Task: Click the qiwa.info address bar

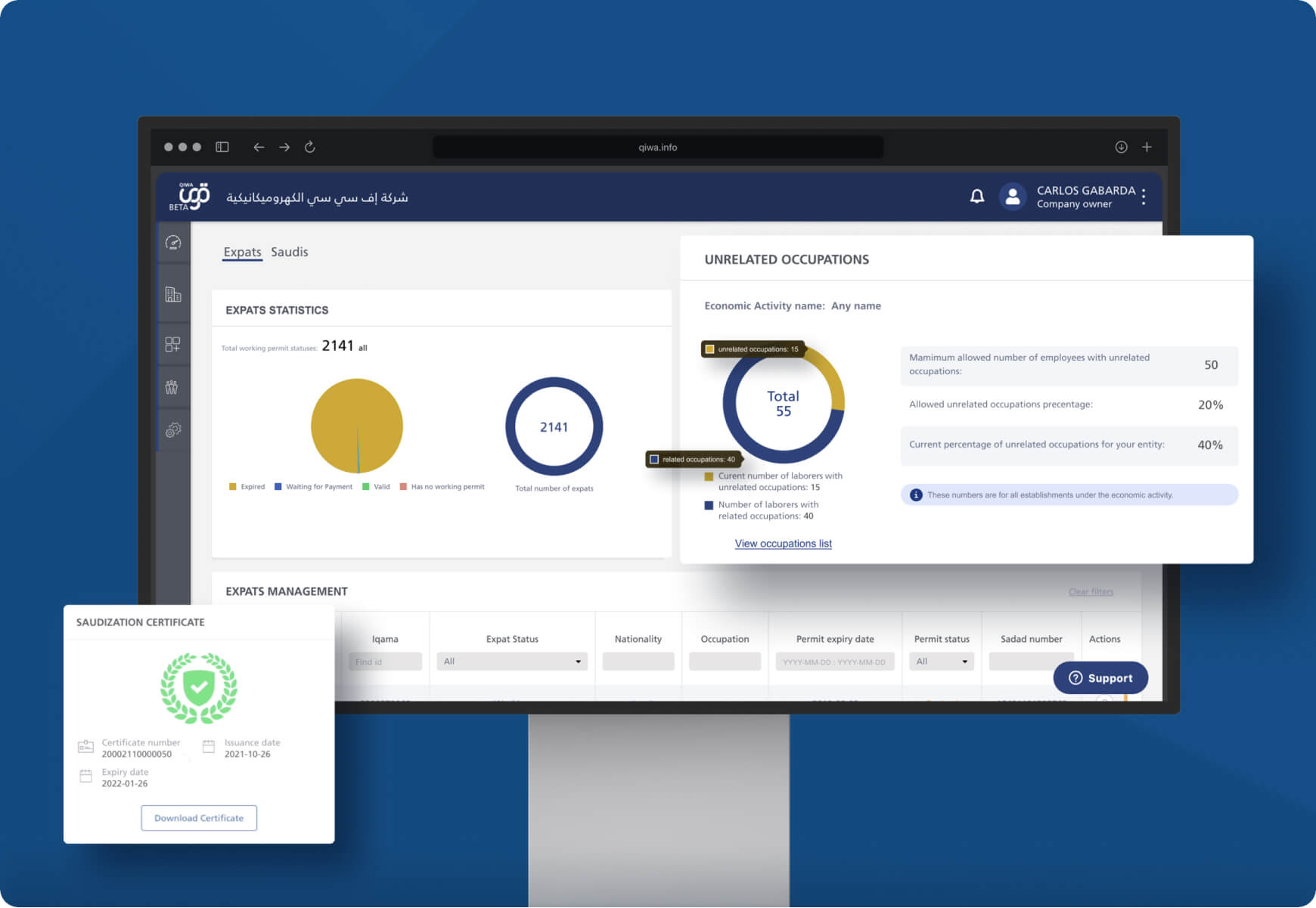Action: pos(658,147)
